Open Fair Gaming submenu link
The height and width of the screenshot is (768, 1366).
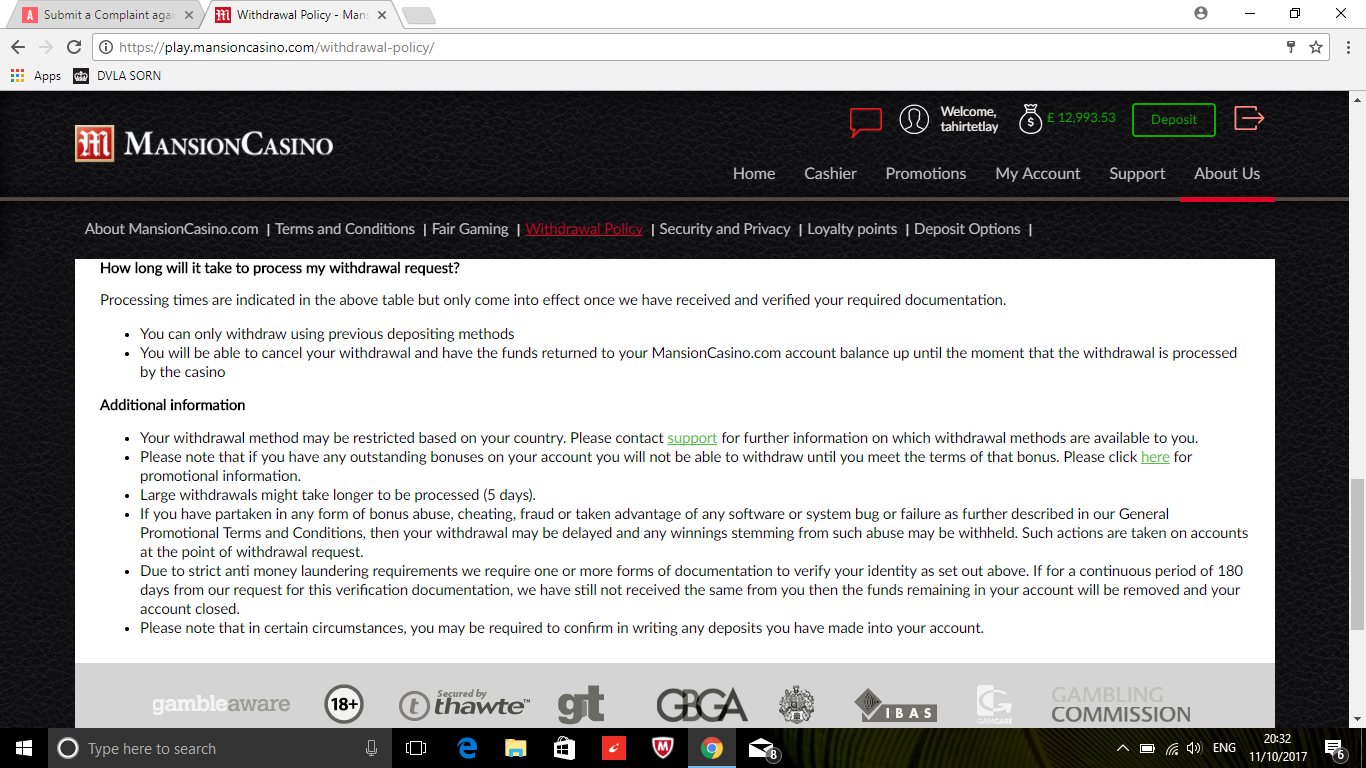[470, 229]
